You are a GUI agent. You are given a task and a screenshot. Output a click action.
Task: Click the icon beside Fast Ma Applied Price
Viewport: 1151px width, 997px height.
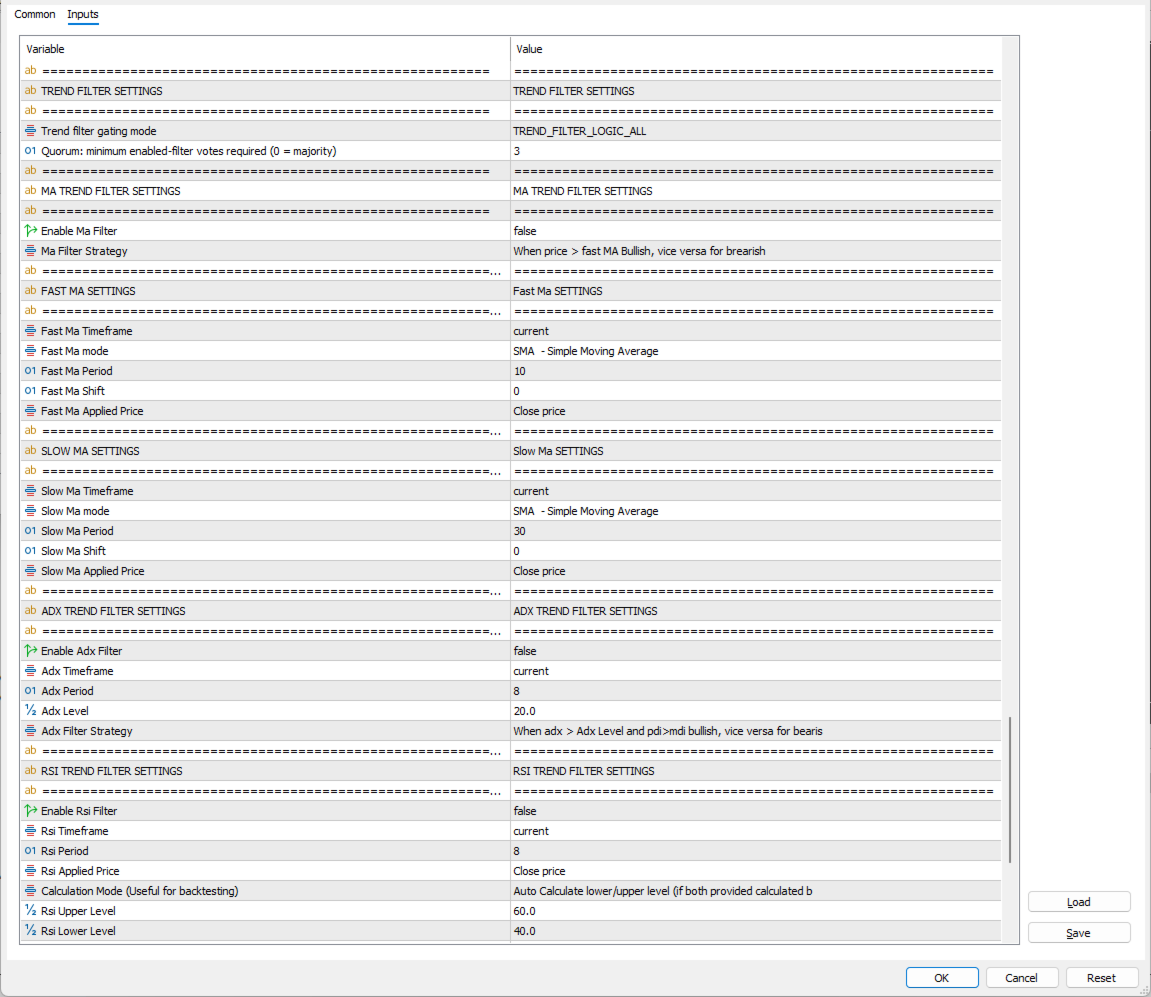30,410
